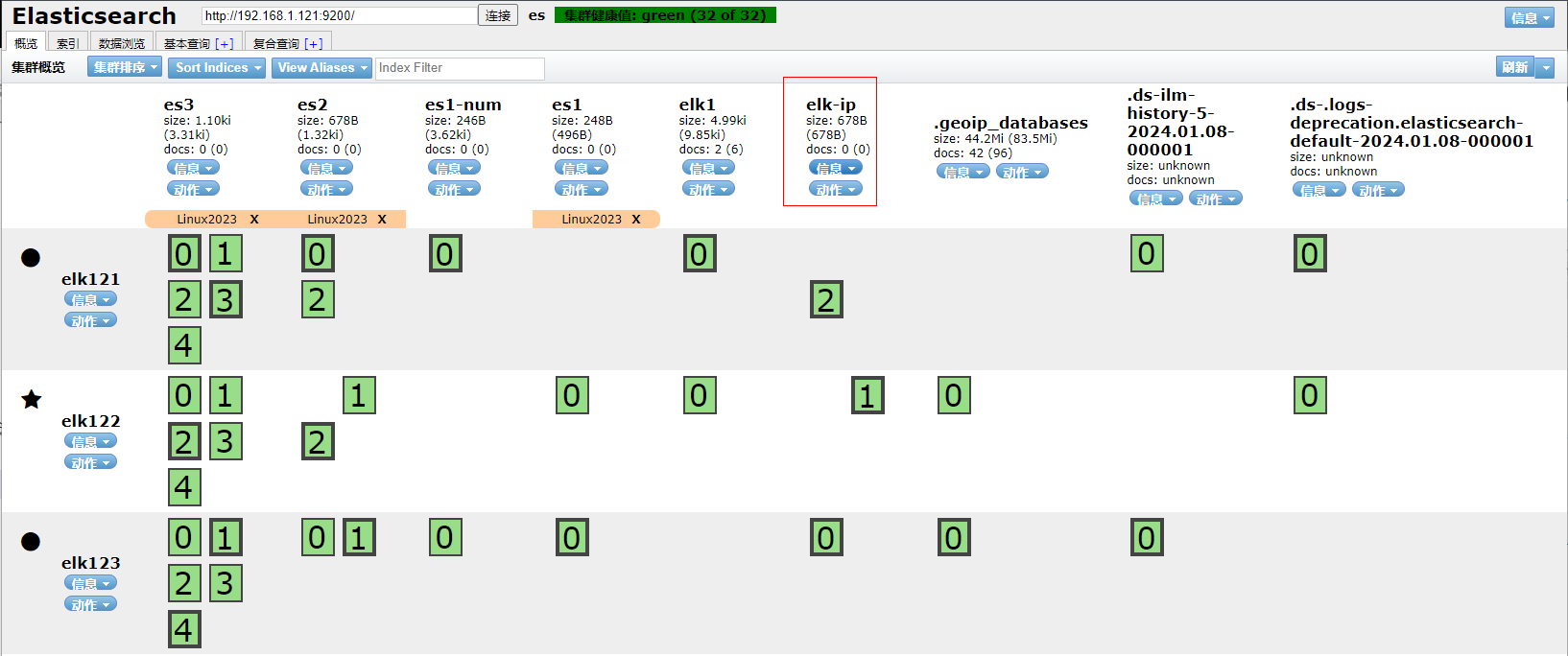Click the green cluster health status bar

665,15
